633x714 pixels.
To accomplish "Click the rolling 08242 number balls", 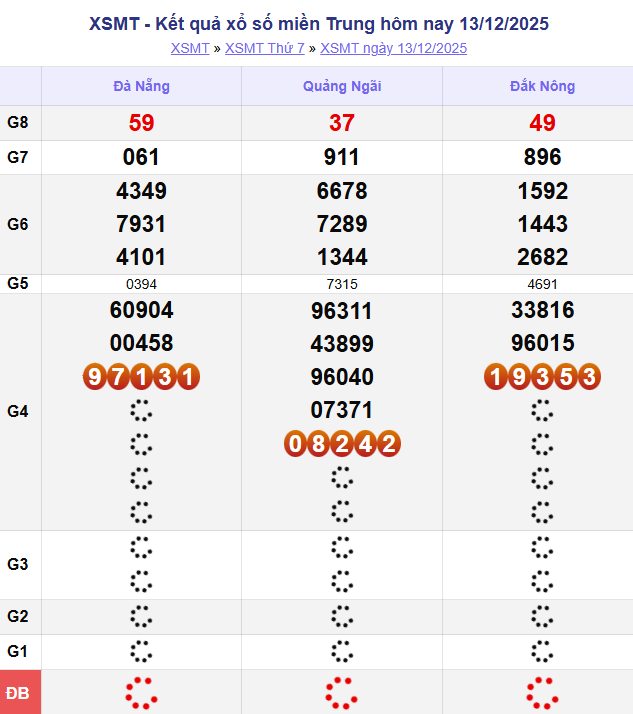I will (342, 443).
